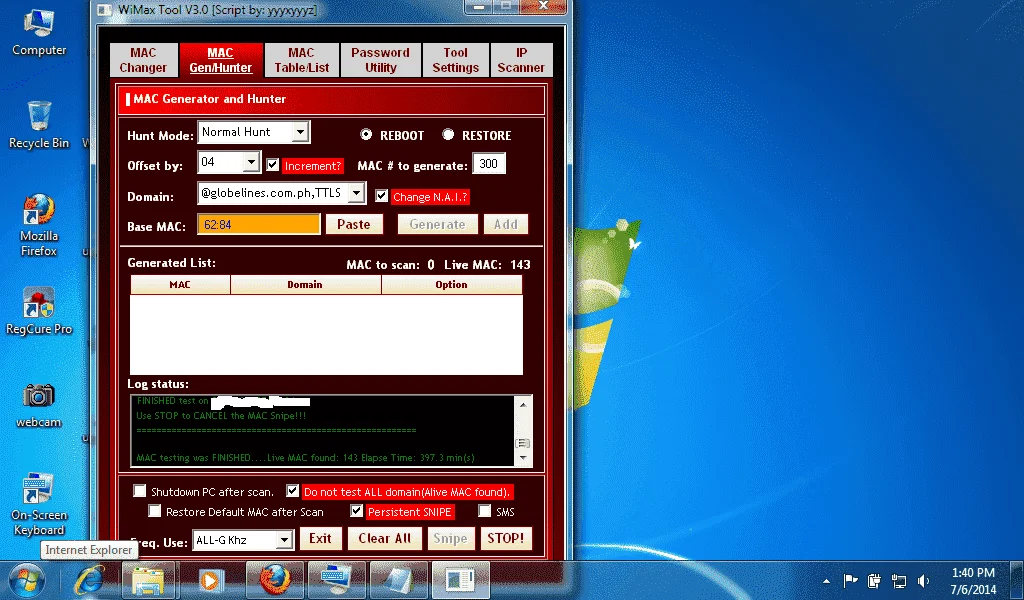Switch to Firefox in the taskbar
The width and height of the screenshot is (1024, 600).
274,580
